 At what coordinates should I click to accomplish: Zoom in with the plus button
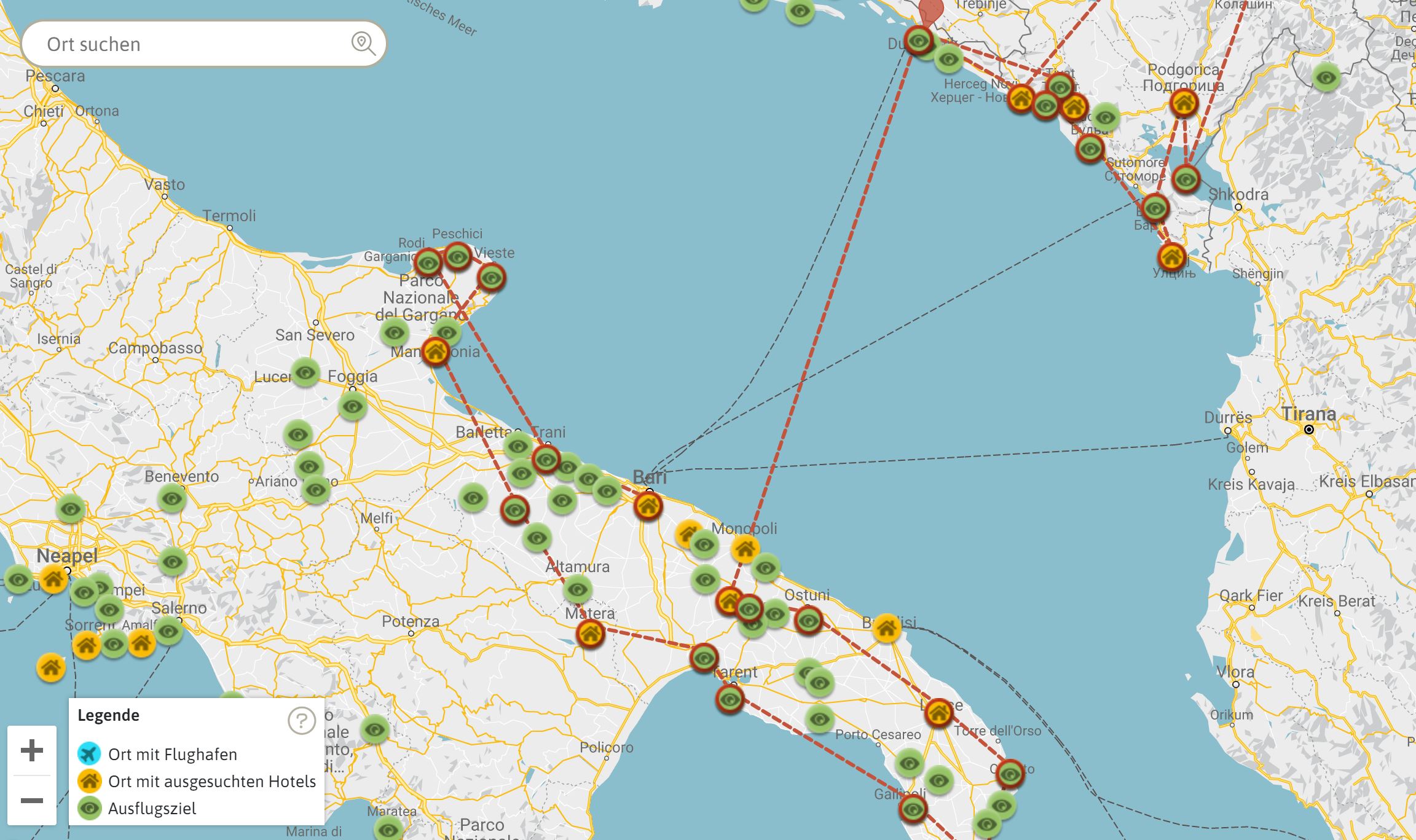pyautogui.click(x=32, y=750)
